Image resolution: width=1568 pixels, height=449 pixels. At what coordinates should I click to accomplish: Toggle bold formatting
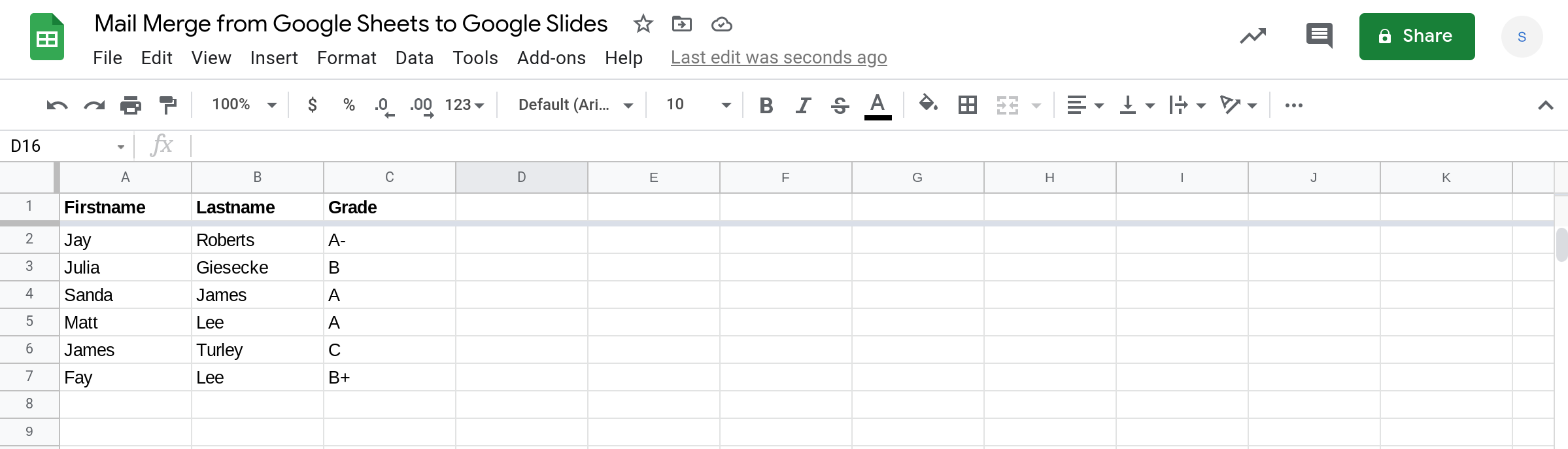pyautogui.click(x=766, y=105)
